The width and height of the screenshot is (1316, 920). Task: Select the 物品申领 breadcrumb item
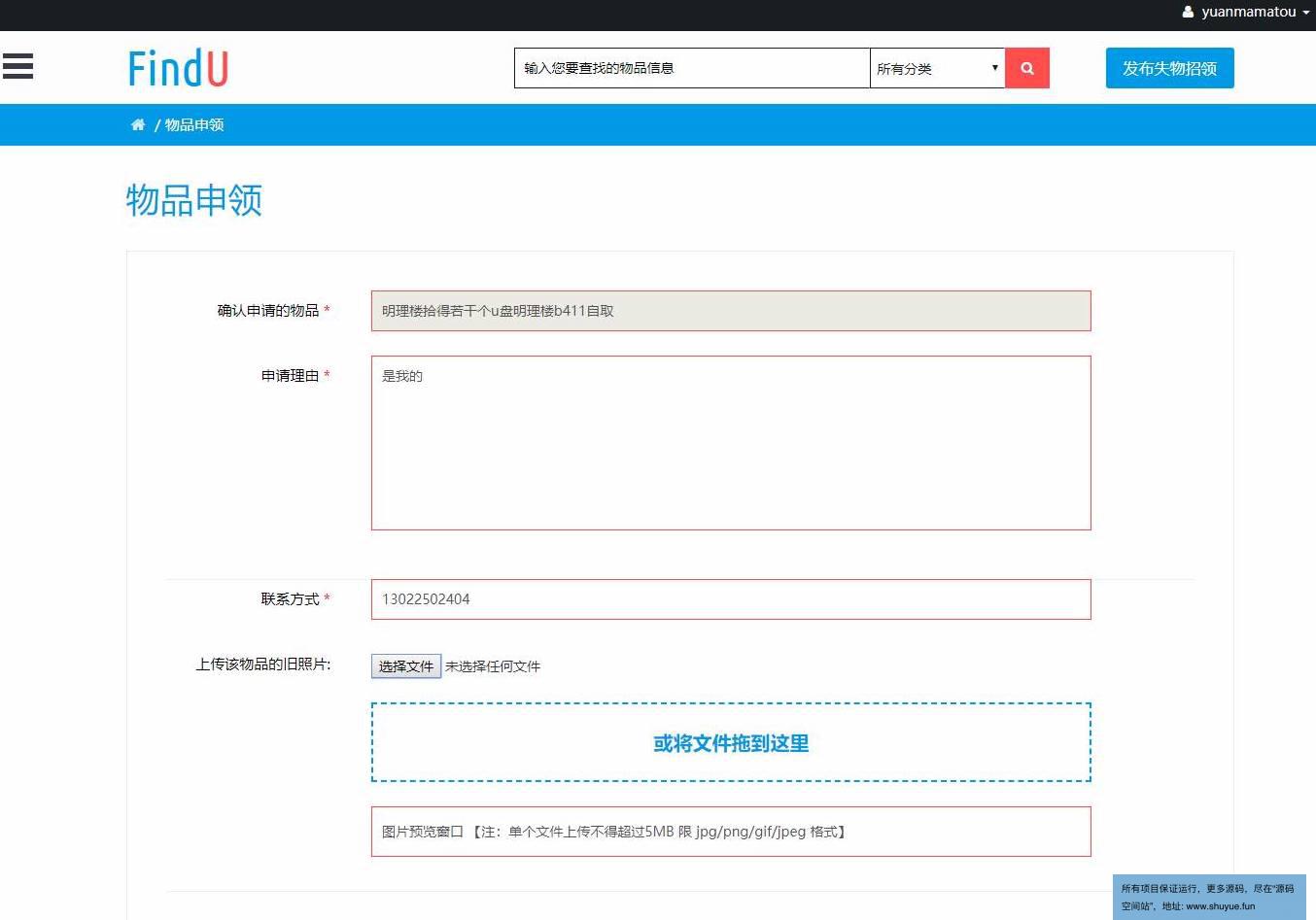point(194,124)
